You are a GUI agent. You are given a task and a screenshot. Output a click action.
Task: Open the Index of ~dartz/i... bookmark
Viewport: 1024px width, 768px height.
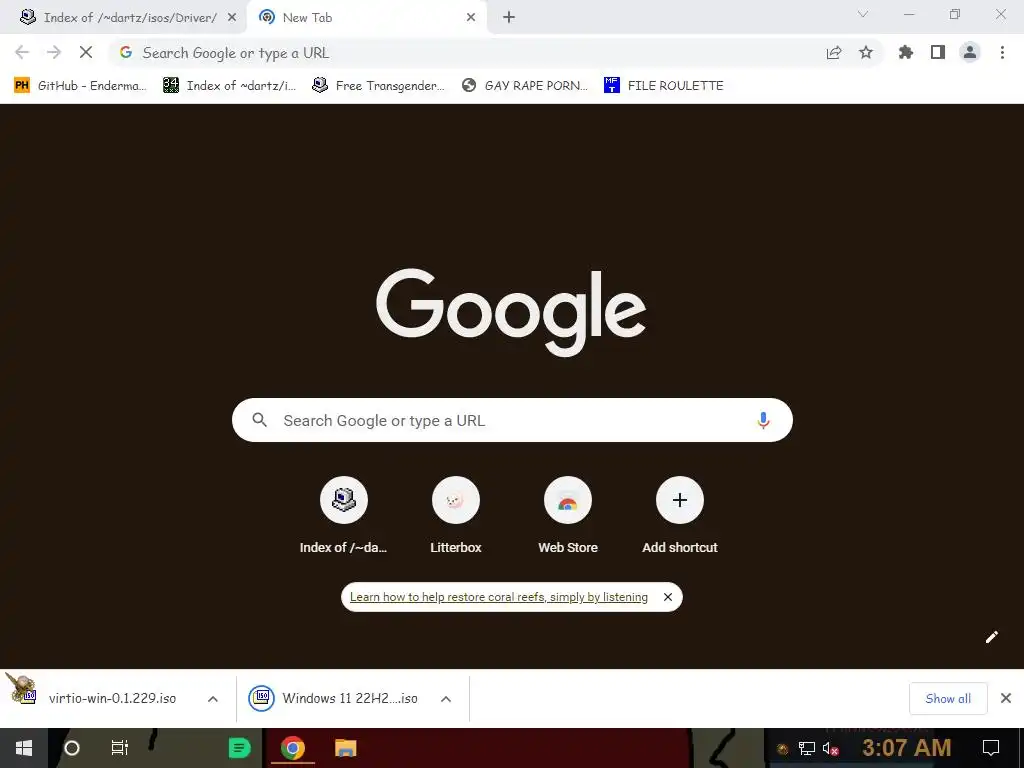pos(229,85)
